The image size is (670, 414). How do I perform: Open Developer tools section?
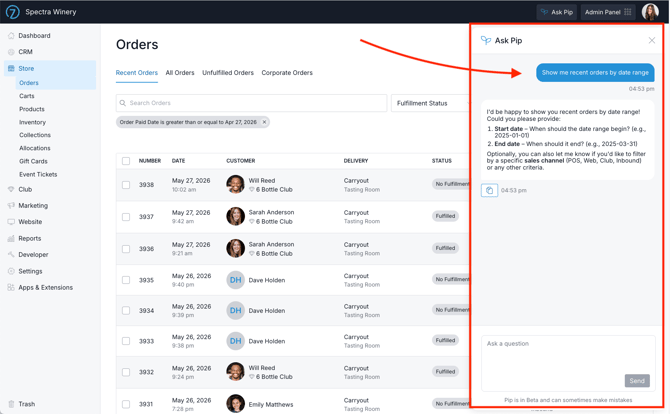click(x=33, y=255)
